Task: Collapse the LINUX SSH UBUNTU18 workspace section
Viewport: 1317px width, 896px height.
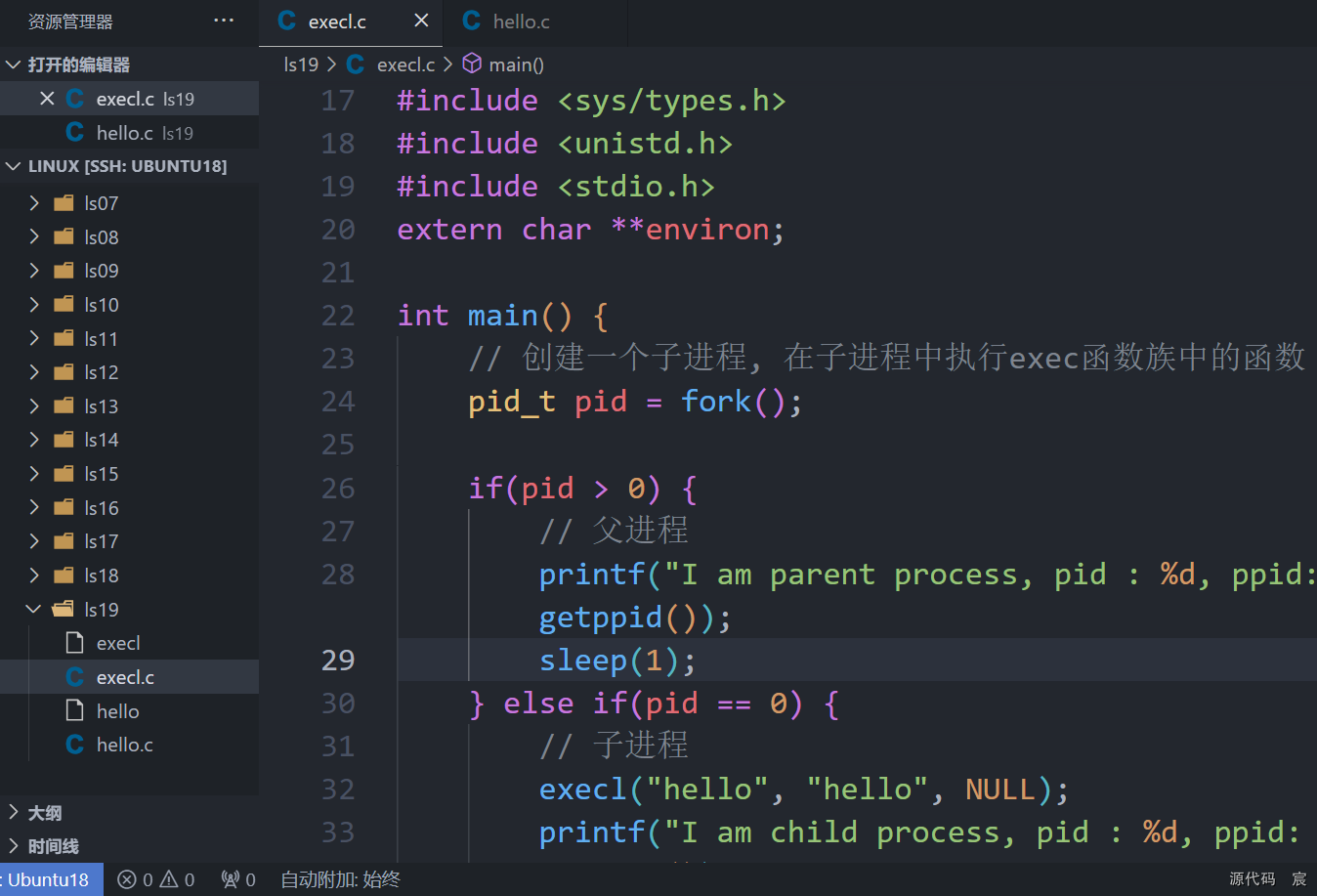Action: pyautogui.click(x=13, y=166)
